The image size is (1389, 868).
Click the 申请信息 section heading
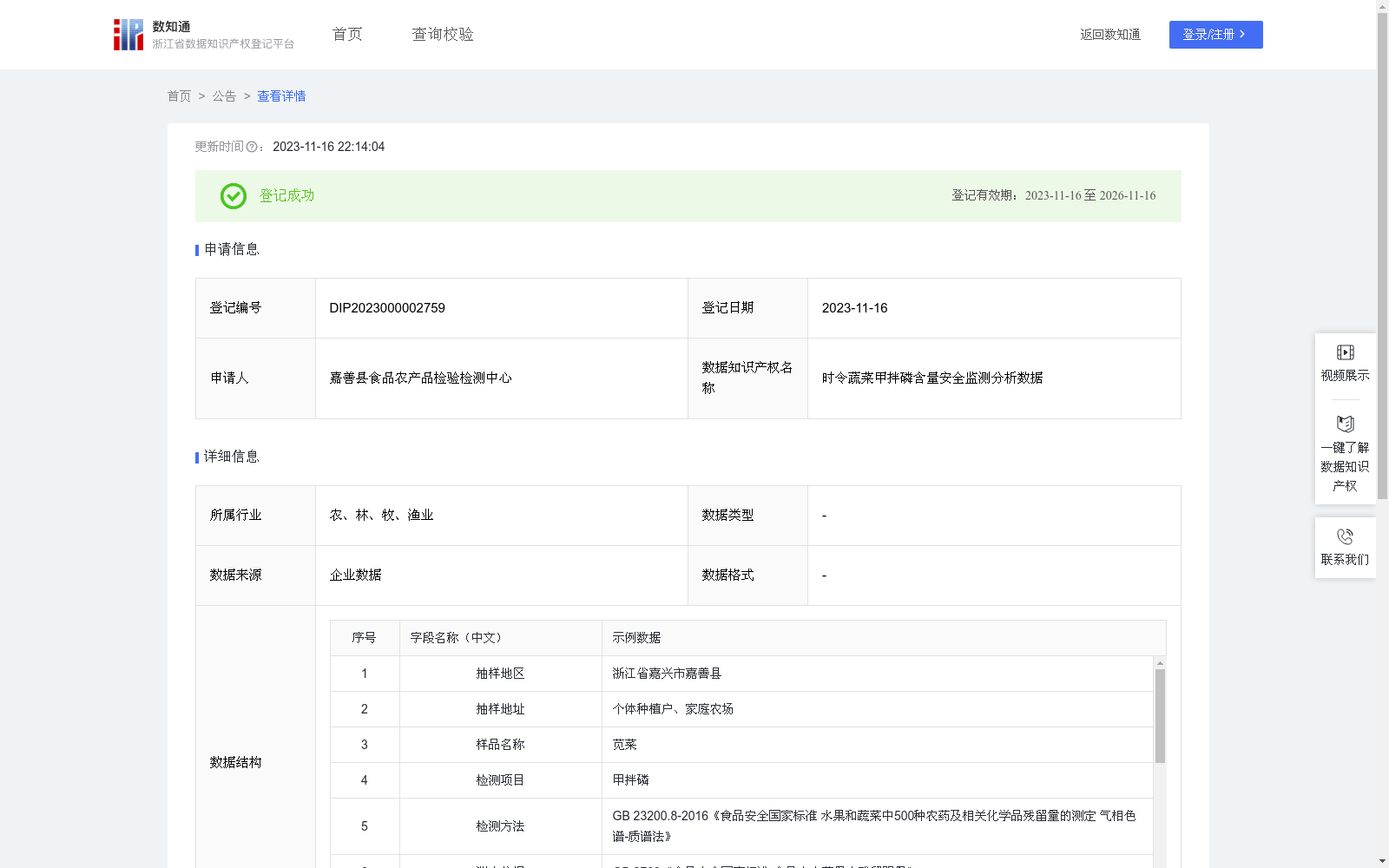[232, 250]
